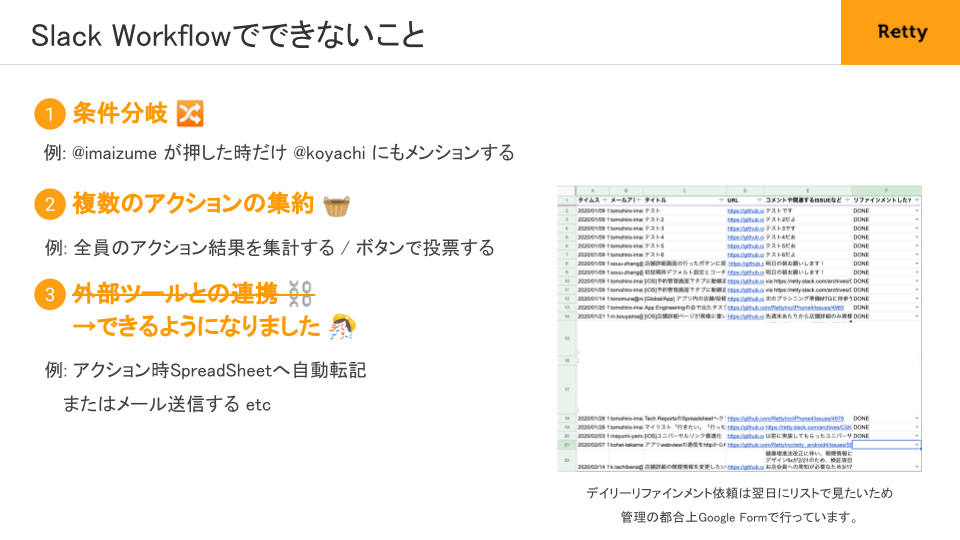Click the 条件分岐 heading
Viewport: 960px width, 540px height.
(x=120, y=113)
